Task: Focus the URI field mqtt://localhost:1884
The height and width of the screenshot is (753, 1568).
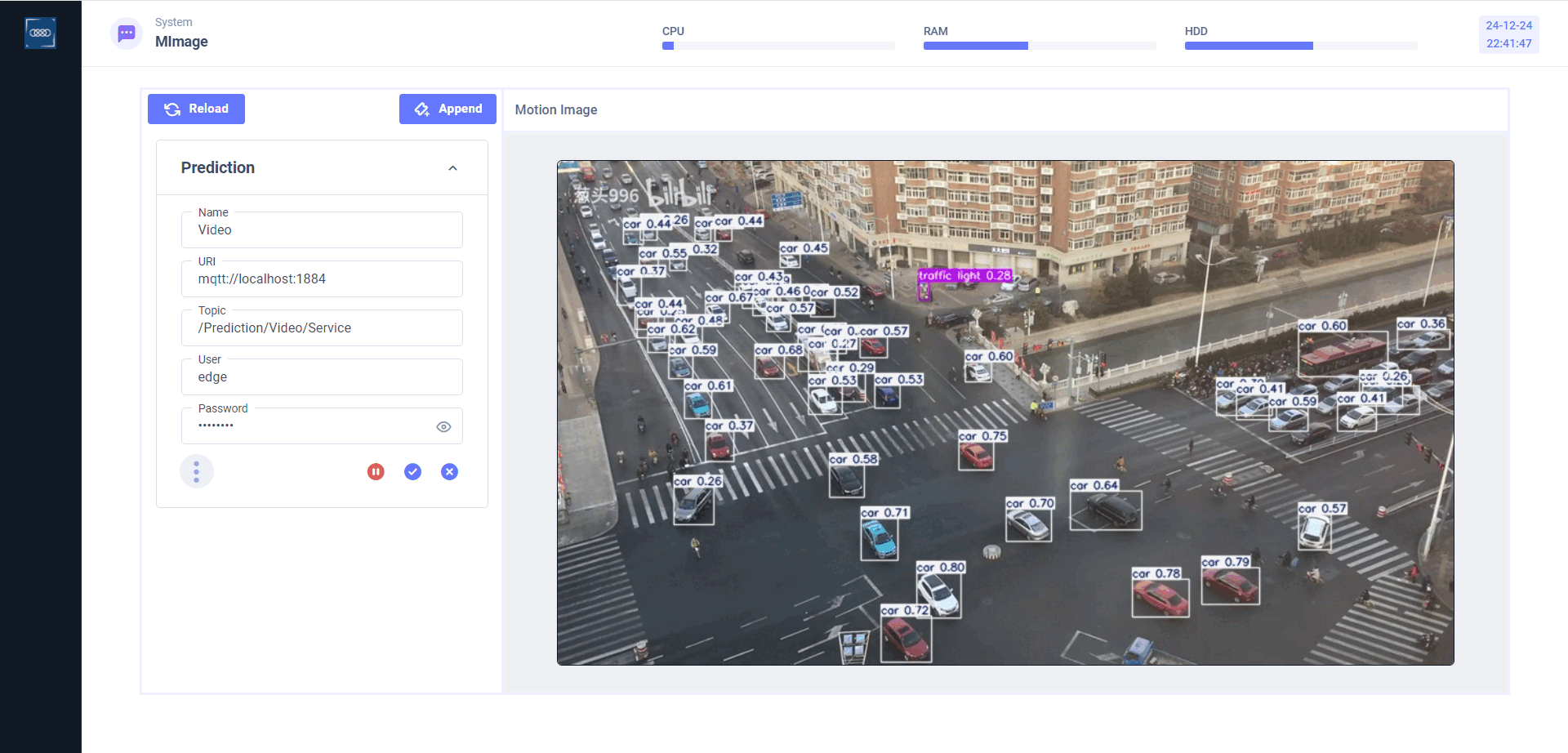Action: [322, 278]
